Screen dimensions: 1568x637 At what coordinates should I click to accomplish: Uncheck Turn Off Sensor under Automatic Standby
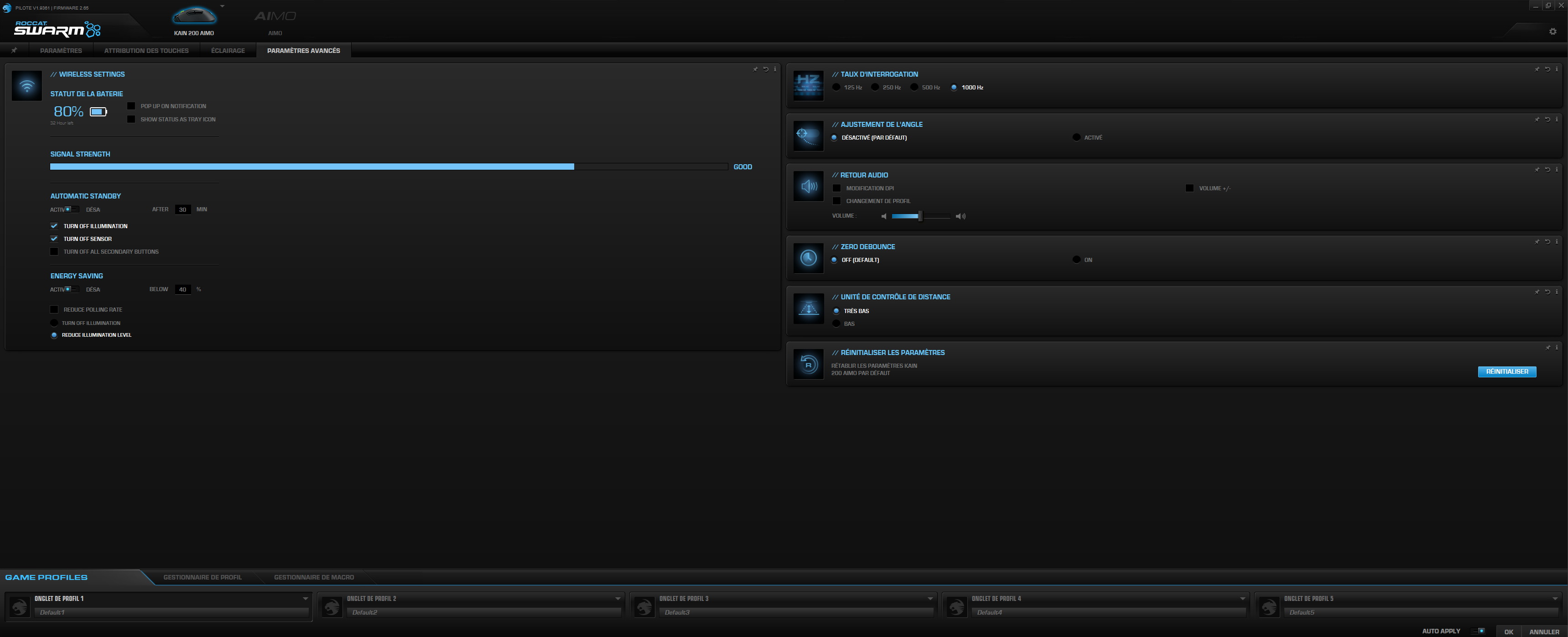pos(54,239)
